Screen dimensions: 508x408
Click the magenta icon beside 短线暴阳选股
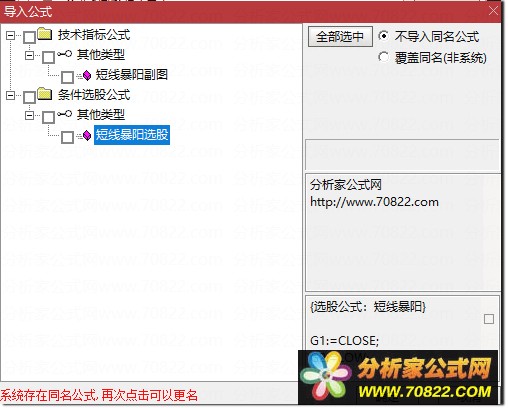[87, 135]
